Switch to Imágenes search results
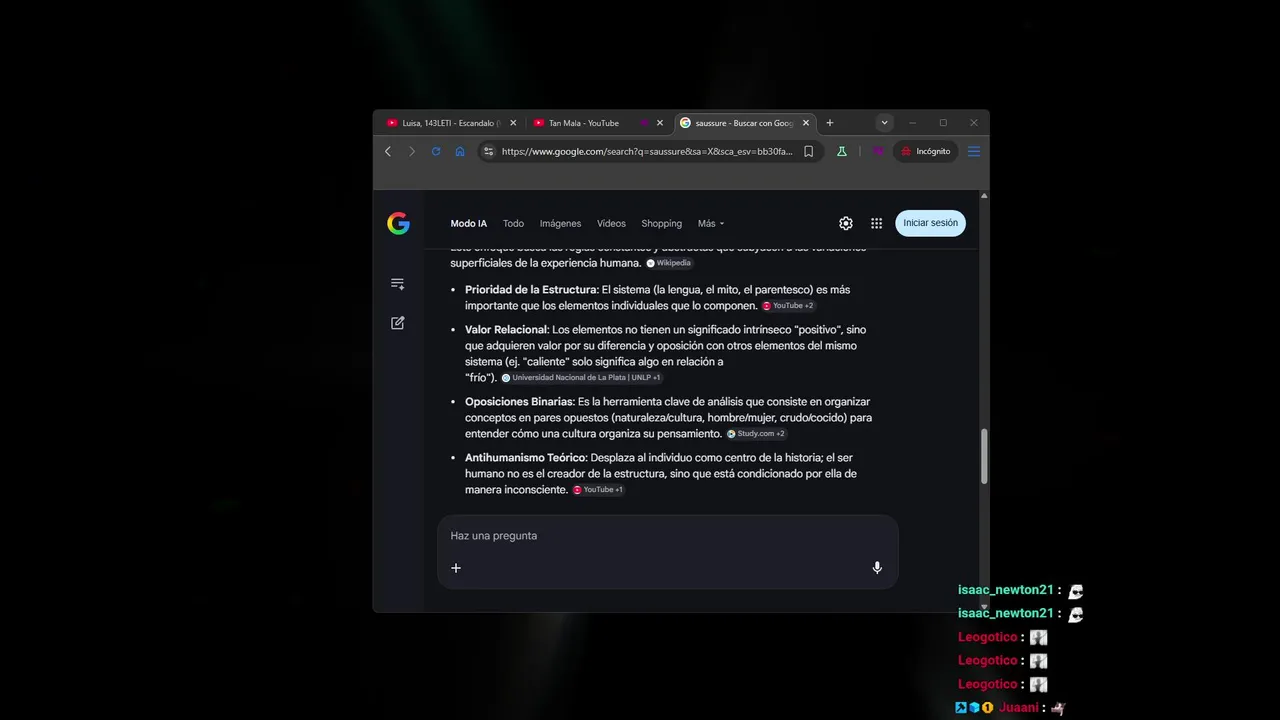This screenshot has height=720, width=1280. click(560, 224)
